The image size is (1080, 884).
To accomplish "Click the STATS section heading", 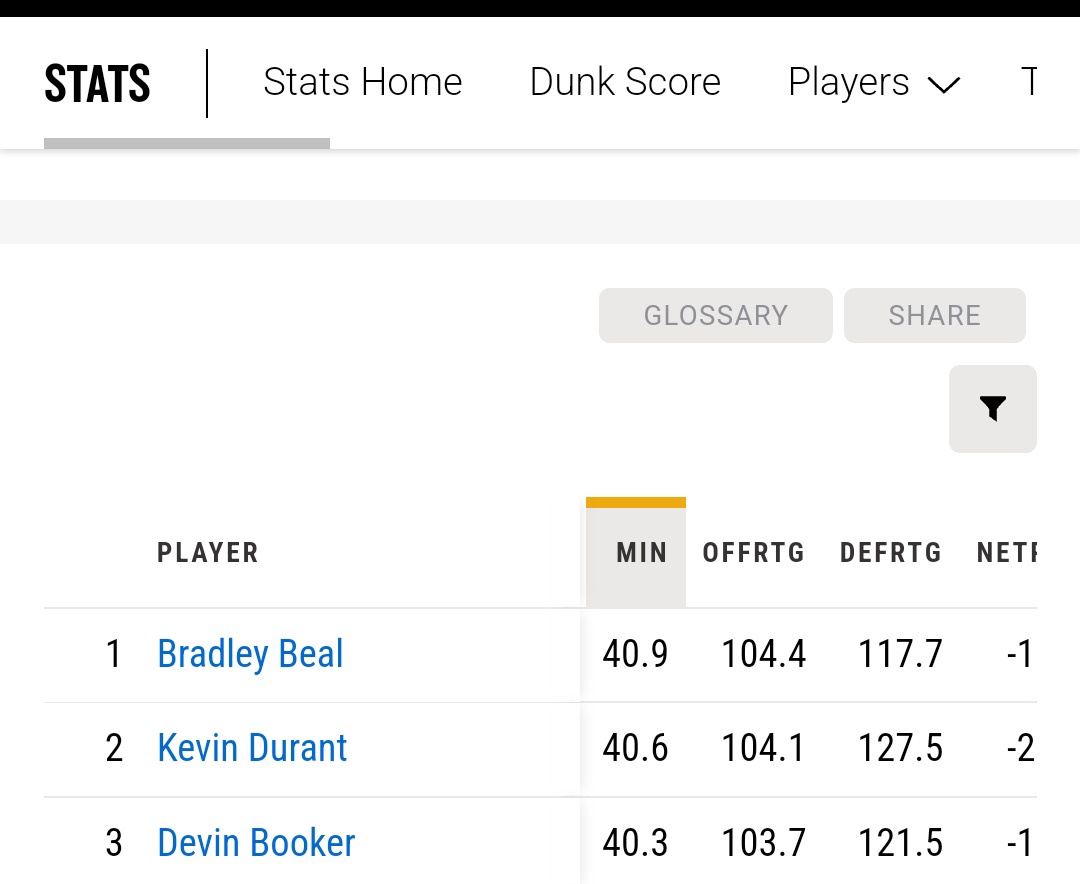I will pos(97,84).
